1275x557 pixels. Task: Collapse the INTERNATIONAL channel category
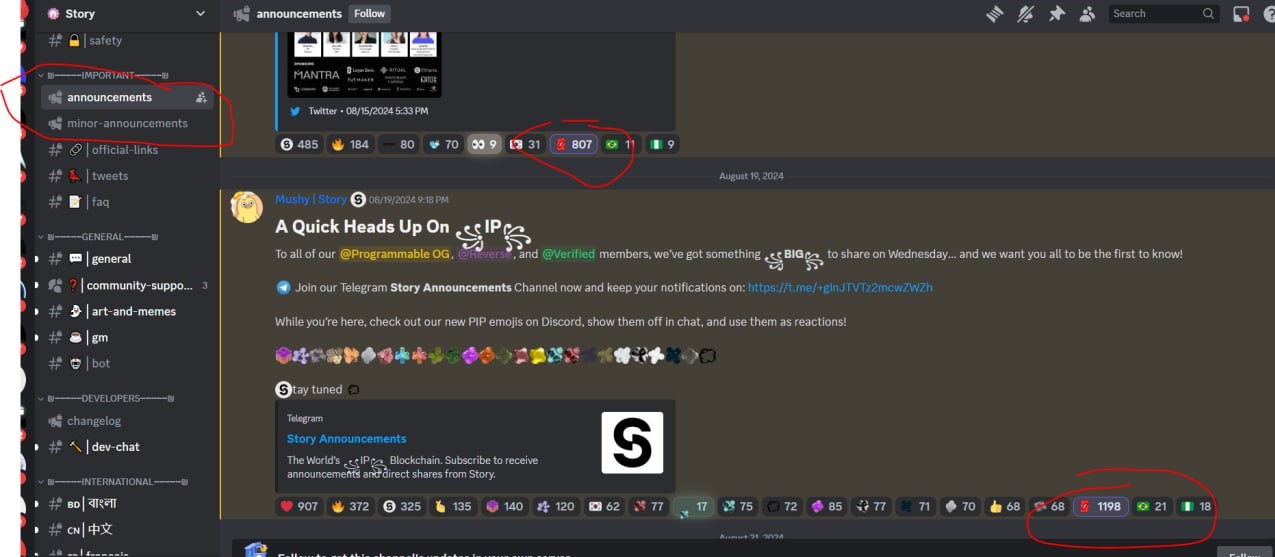pos(114,481)
